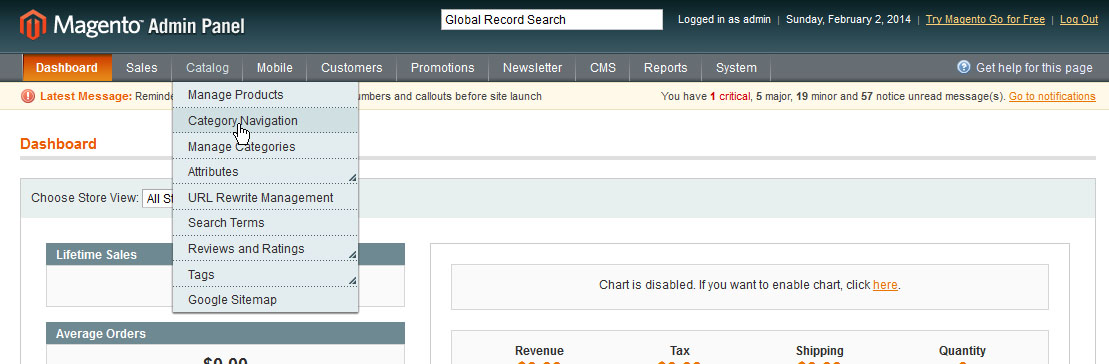Open the Catalog menu
The width and height of the screenshot is (1109, 364).
click(207, 68)
